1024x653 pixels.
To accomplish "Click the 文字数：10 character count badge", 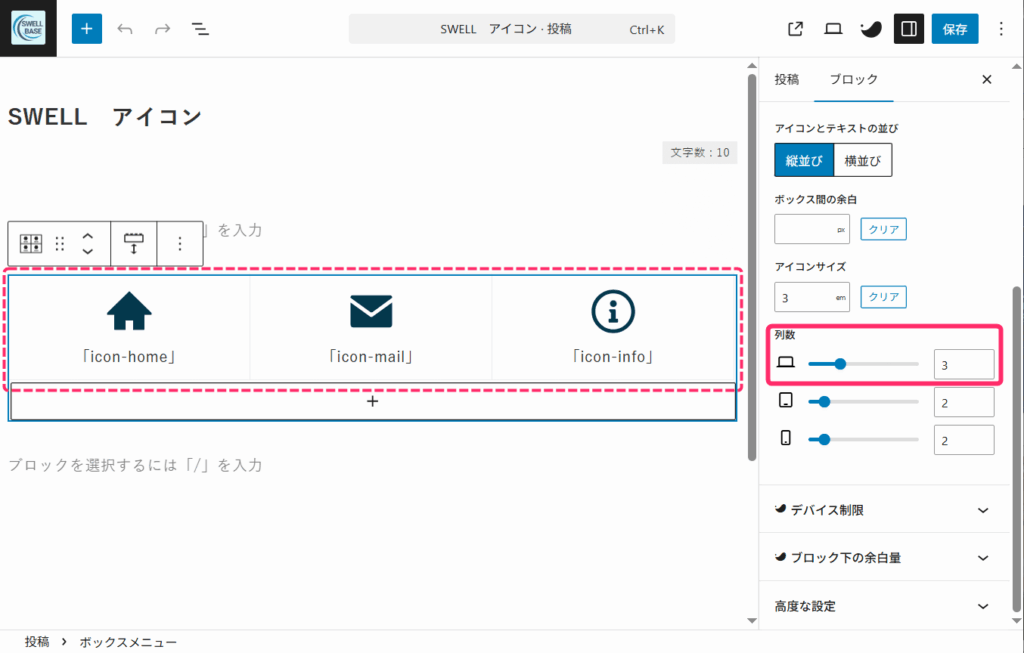I will point(699,152).
